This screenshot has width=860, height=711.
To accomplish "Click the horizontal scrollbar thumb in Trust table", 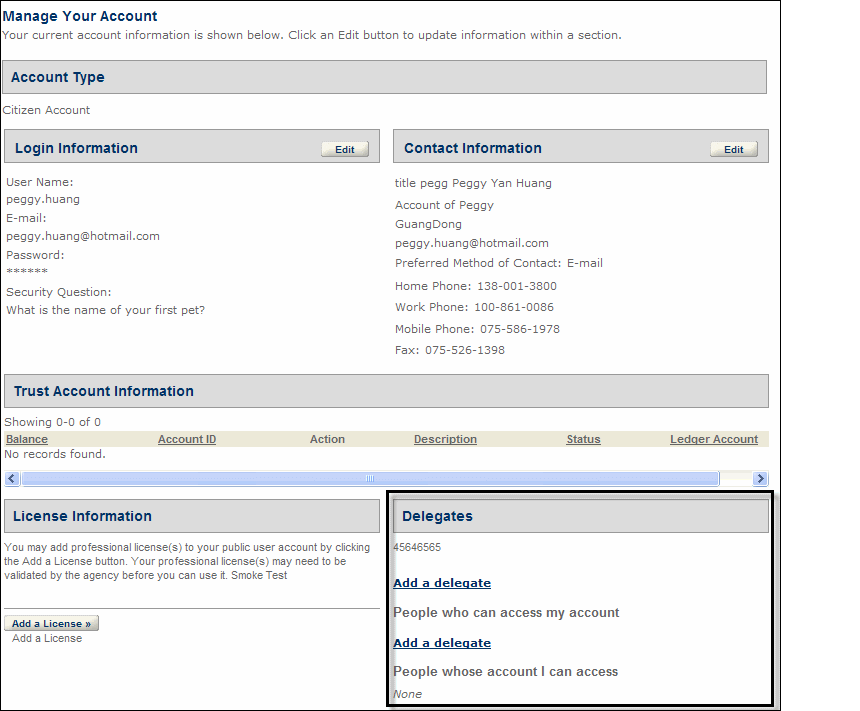I will (x=369, y=479).
